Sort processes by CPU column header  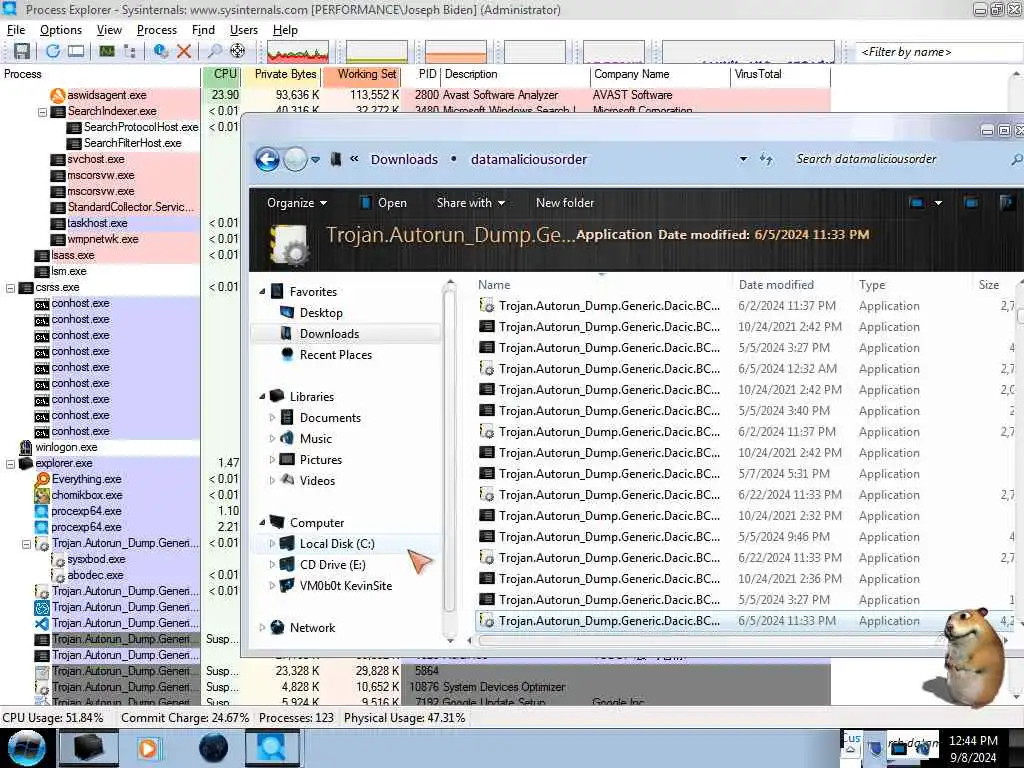point(222,74)
